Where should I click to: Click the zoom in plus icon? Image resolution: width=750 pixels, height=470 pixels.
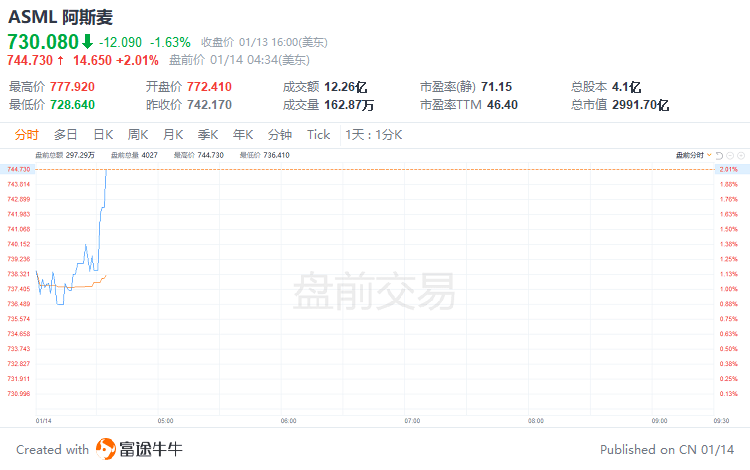click(x=740, y=155)
